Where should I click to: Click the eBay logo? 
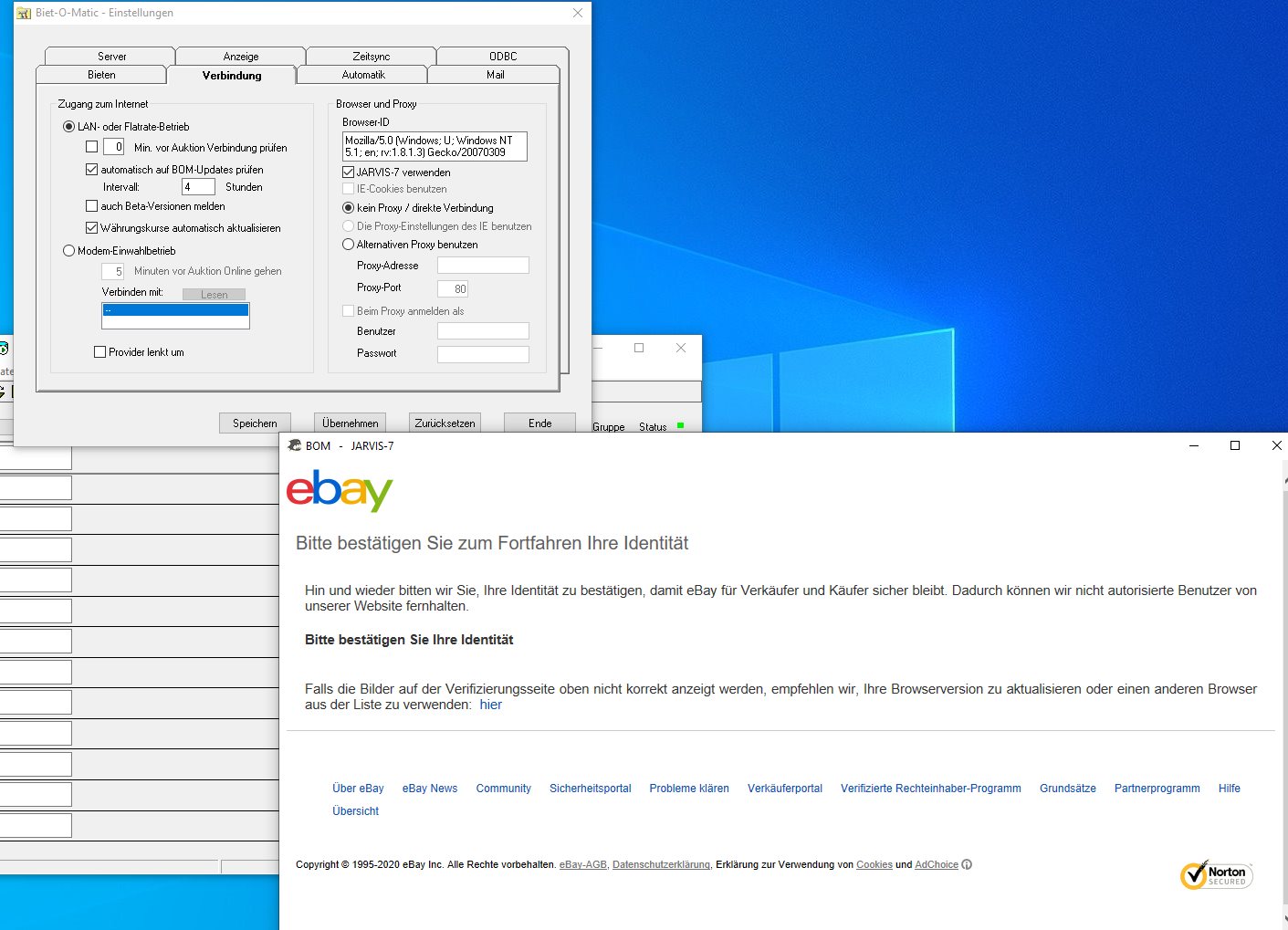coord(340,491)
